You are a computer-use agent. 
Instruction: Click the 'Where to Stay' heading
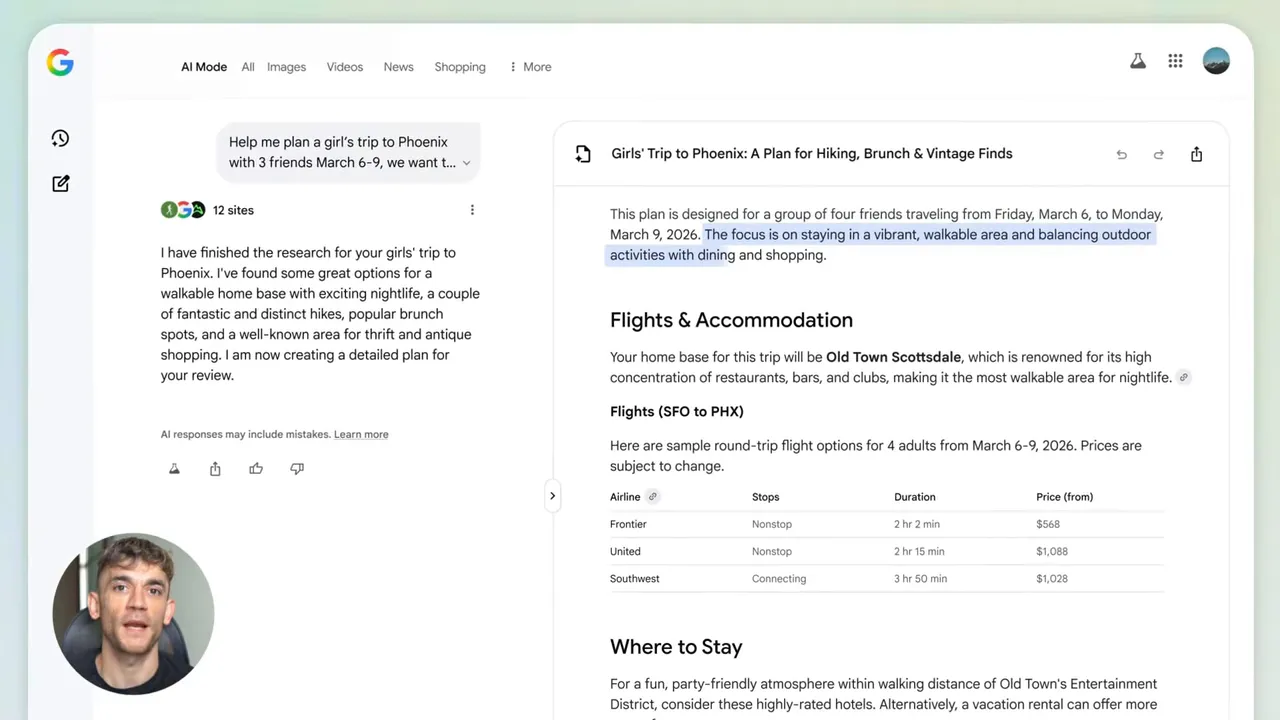point(676,647)
